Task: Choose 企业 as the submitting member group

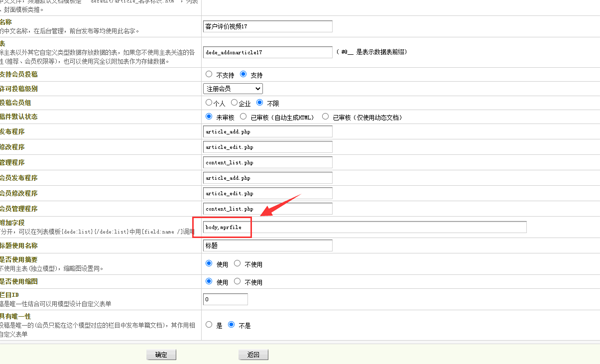Action: pyautogui.click(x=234, y=103)
